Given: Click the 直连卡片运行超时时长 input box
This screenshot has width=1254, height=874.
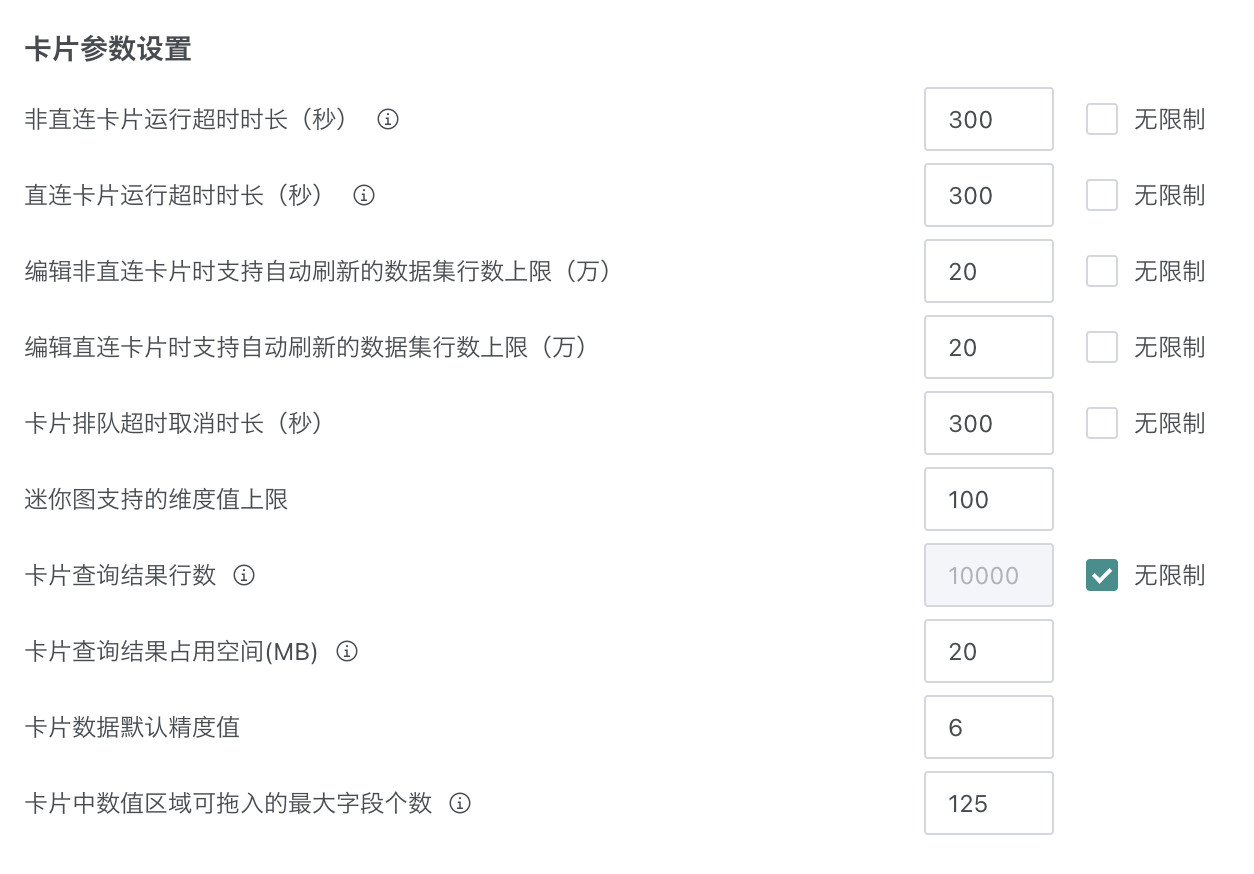Looking at the screenshot, I should tap(988, 196).
